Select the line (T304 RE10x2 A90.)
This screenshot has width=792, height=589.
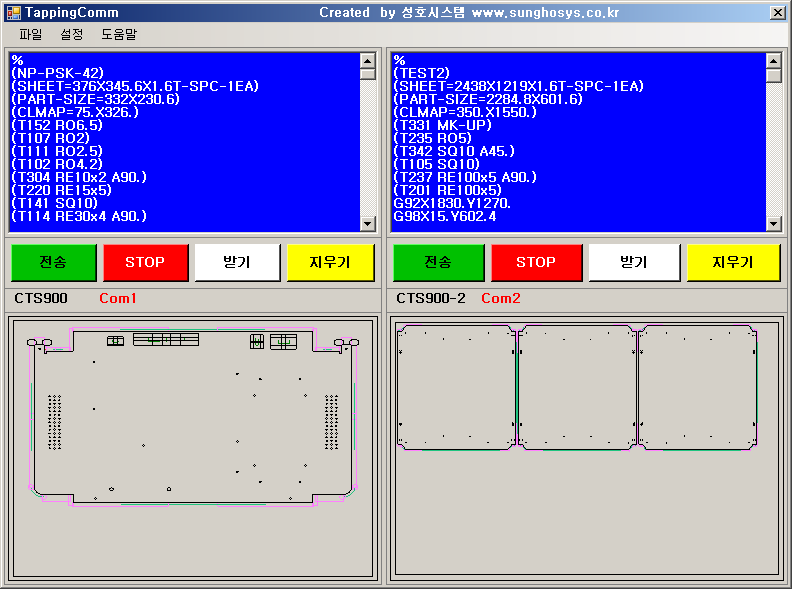point(79,177)
